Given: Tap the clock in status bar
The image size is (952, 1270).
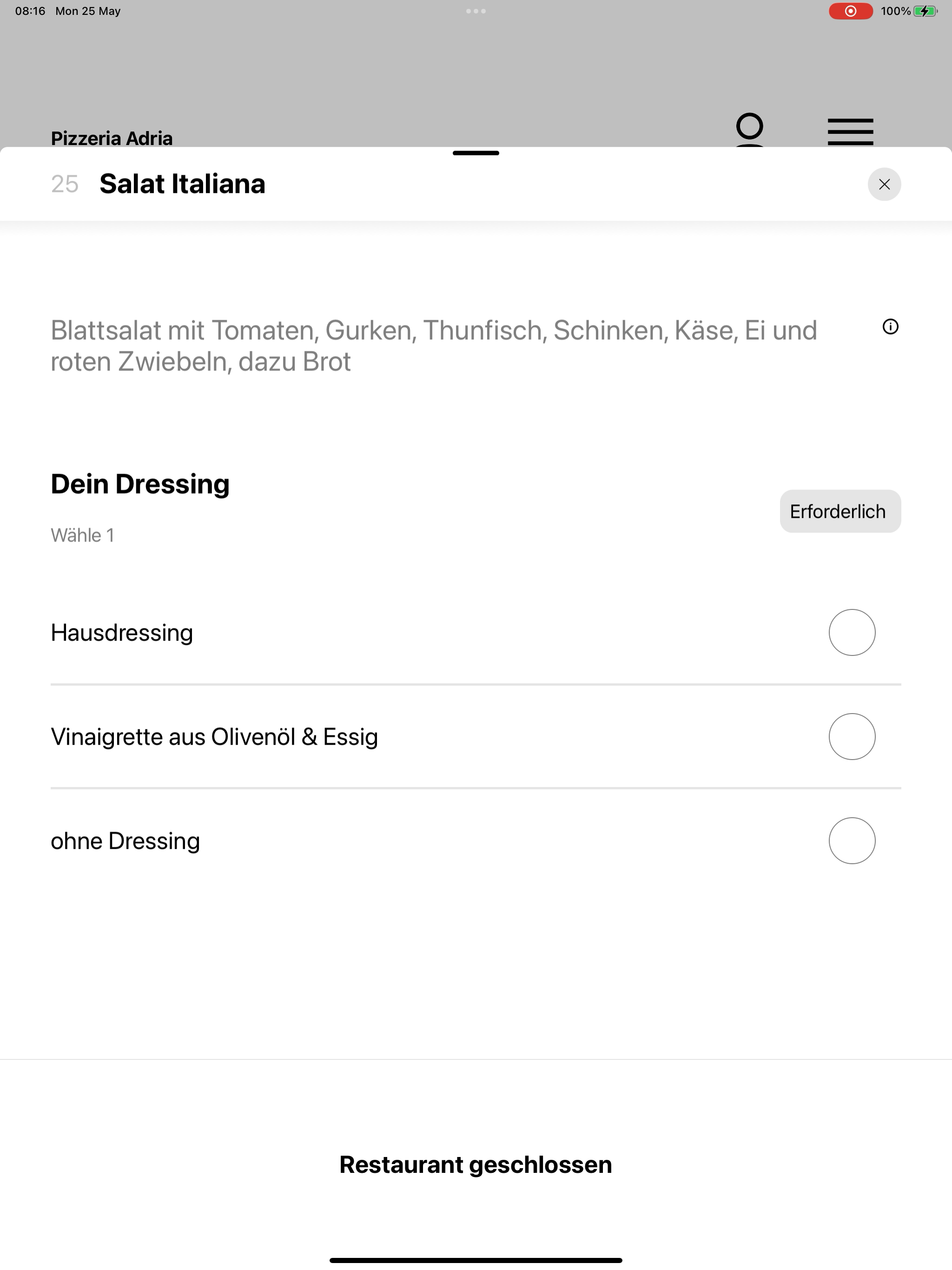Looking at the screenshot, I should click(30, 11).
